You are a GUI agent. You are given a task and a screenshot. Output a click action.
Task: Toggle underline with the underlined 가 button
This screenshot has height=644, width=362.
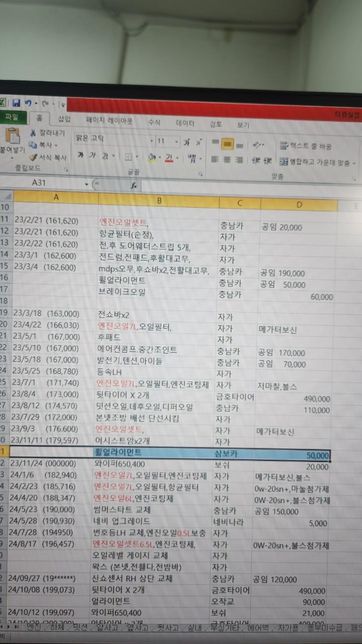105,156
